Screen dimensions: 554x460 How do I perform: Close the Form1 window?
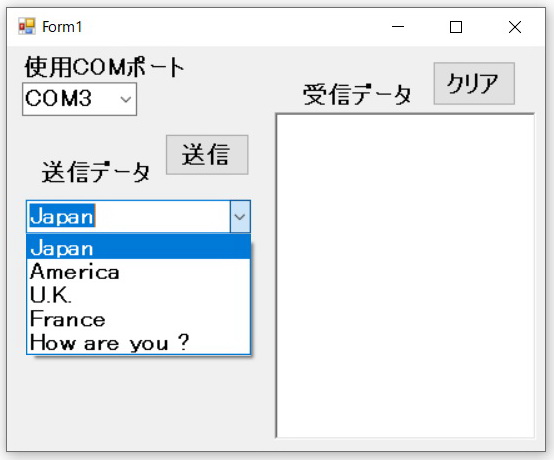coord(515,27)
